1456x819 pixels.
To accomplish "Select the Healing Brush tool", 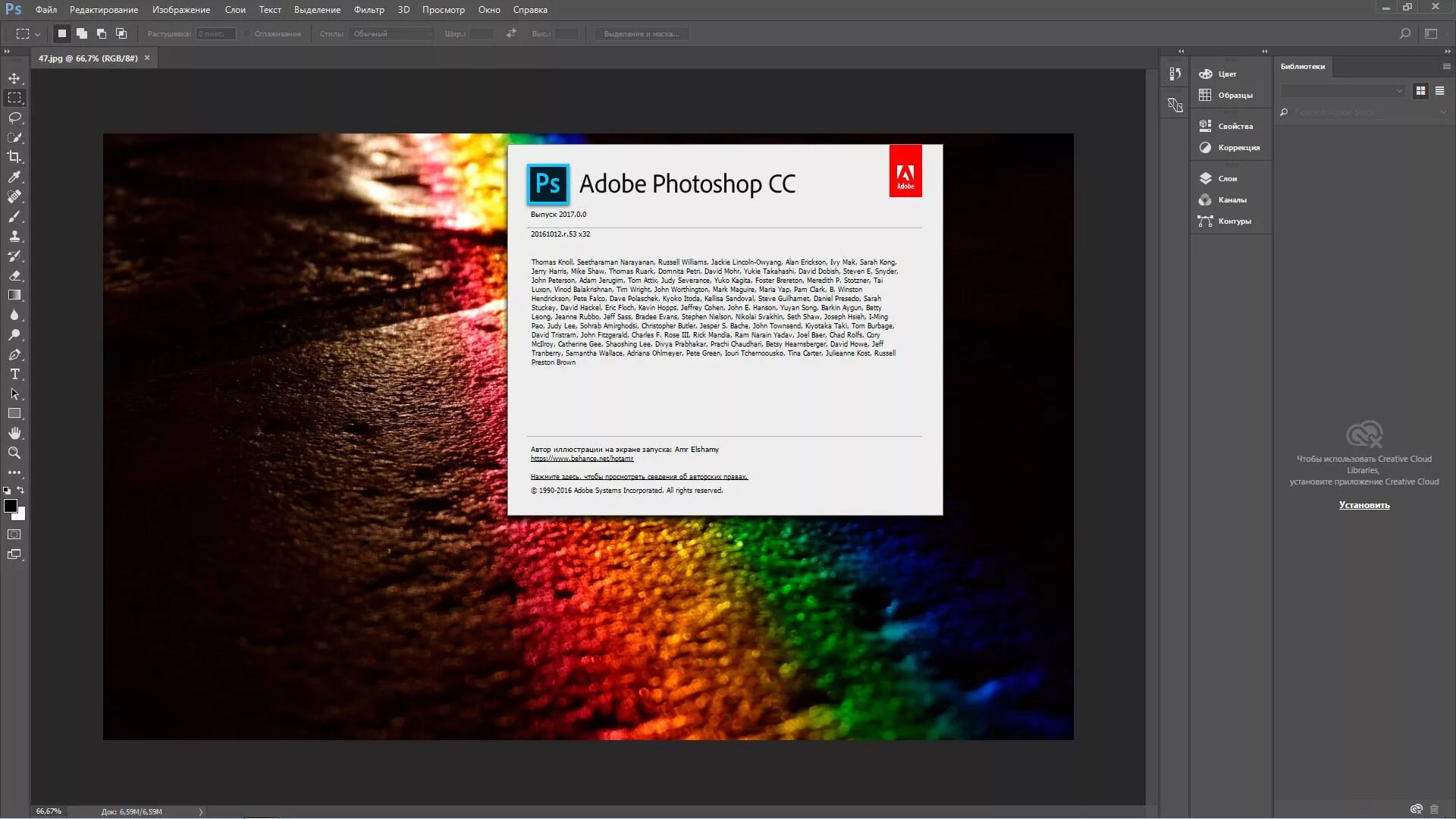I will coord(14,196).
